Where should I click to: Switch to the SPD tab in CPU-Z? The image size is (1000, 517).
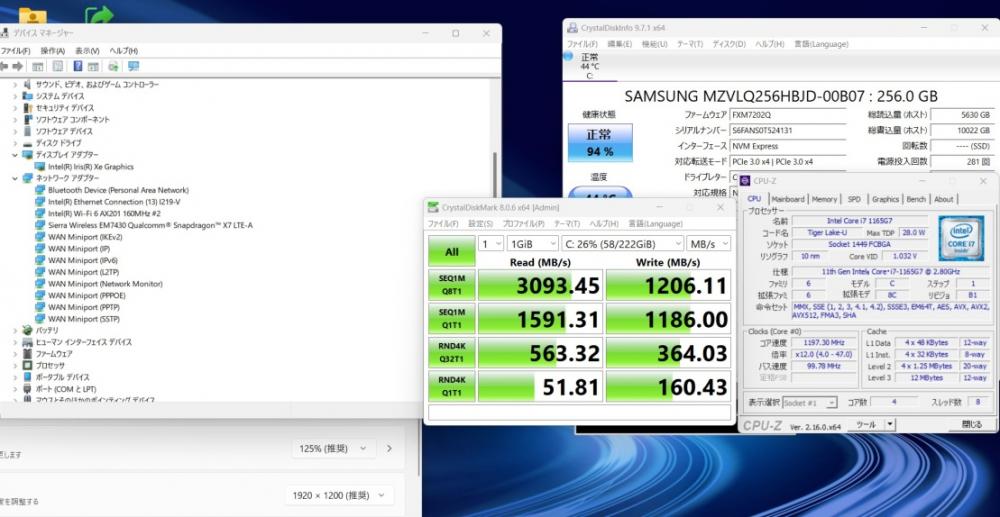click(x=855, y=200)
